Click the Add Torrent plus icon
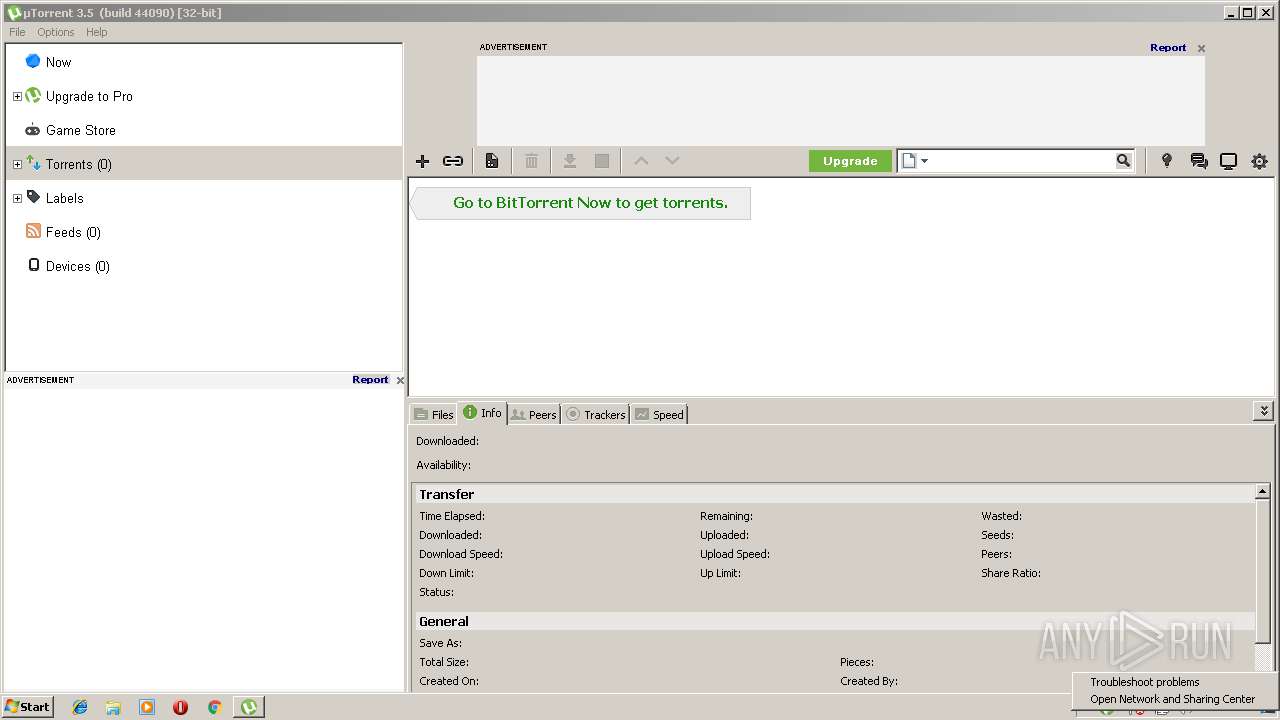1280x720 pixels. (422, 161)
